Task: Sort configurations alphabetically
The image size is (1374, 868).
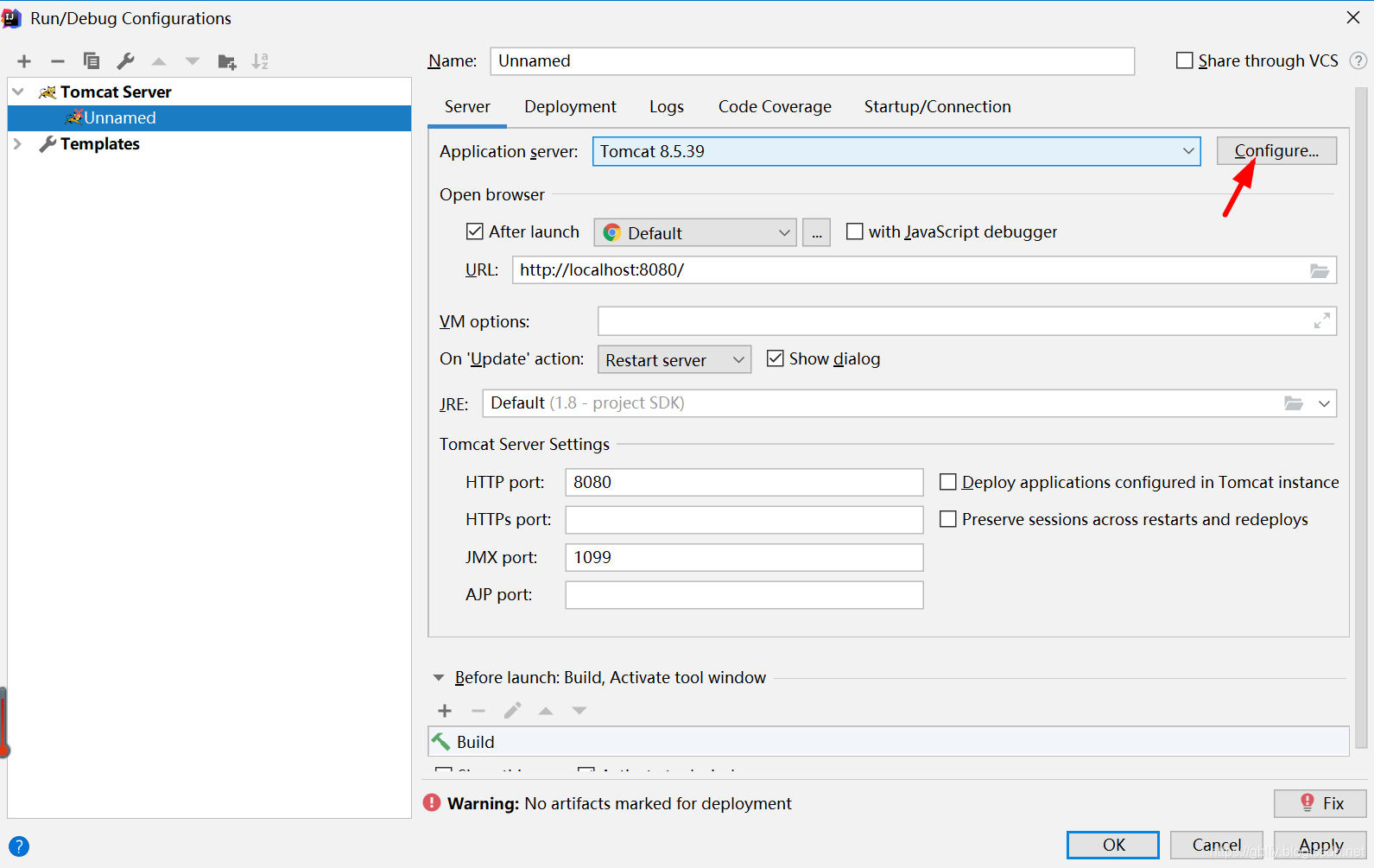Action: 260,61
